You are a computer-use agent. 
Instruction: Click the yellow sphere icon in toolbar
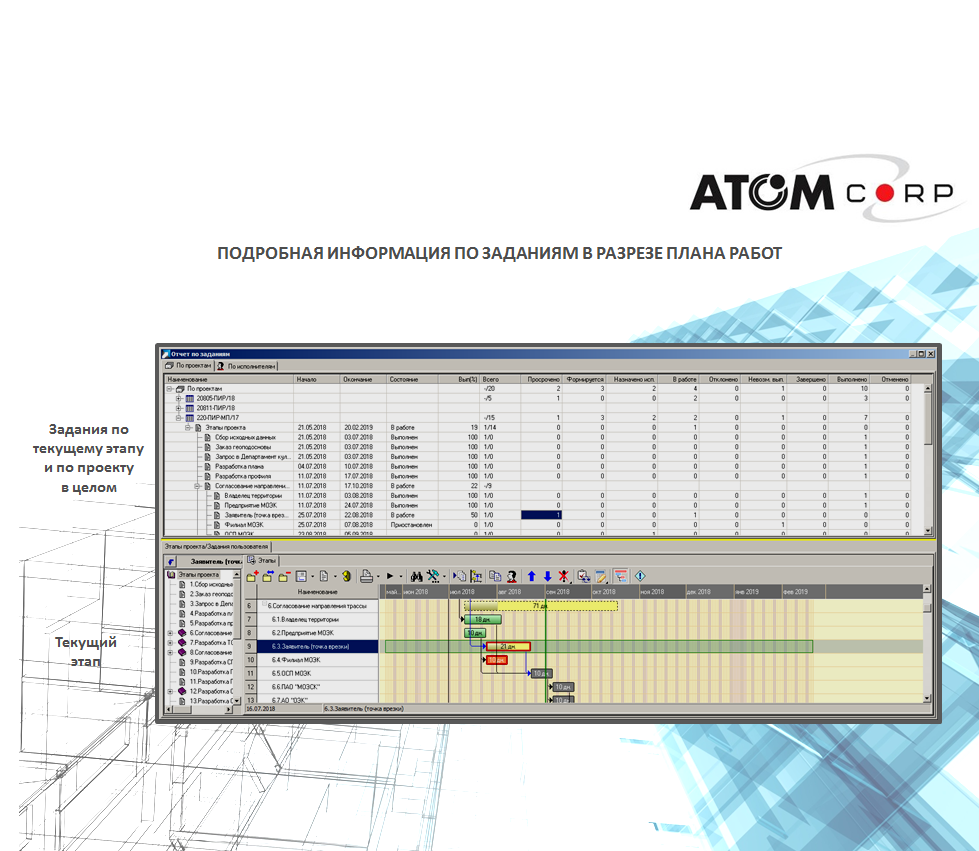pos(346,576)
